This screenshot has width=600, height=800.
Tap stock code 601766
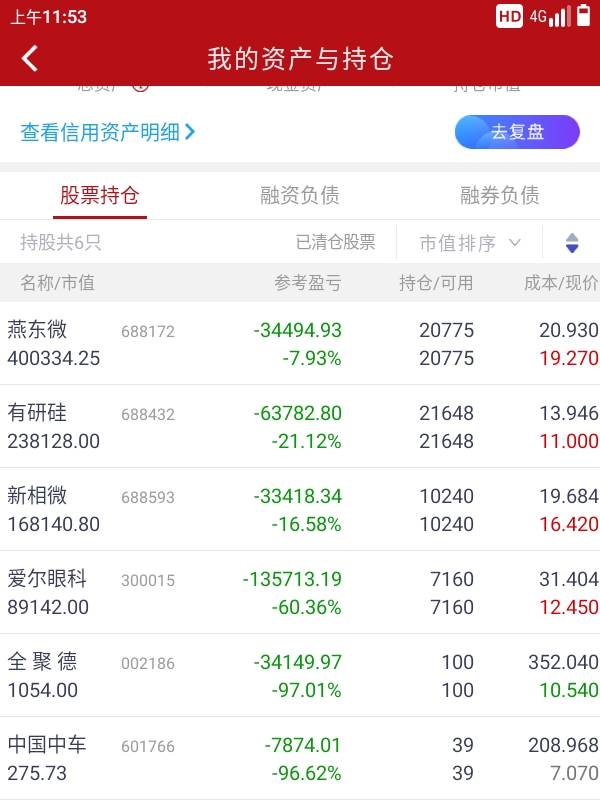coord(148,746)
